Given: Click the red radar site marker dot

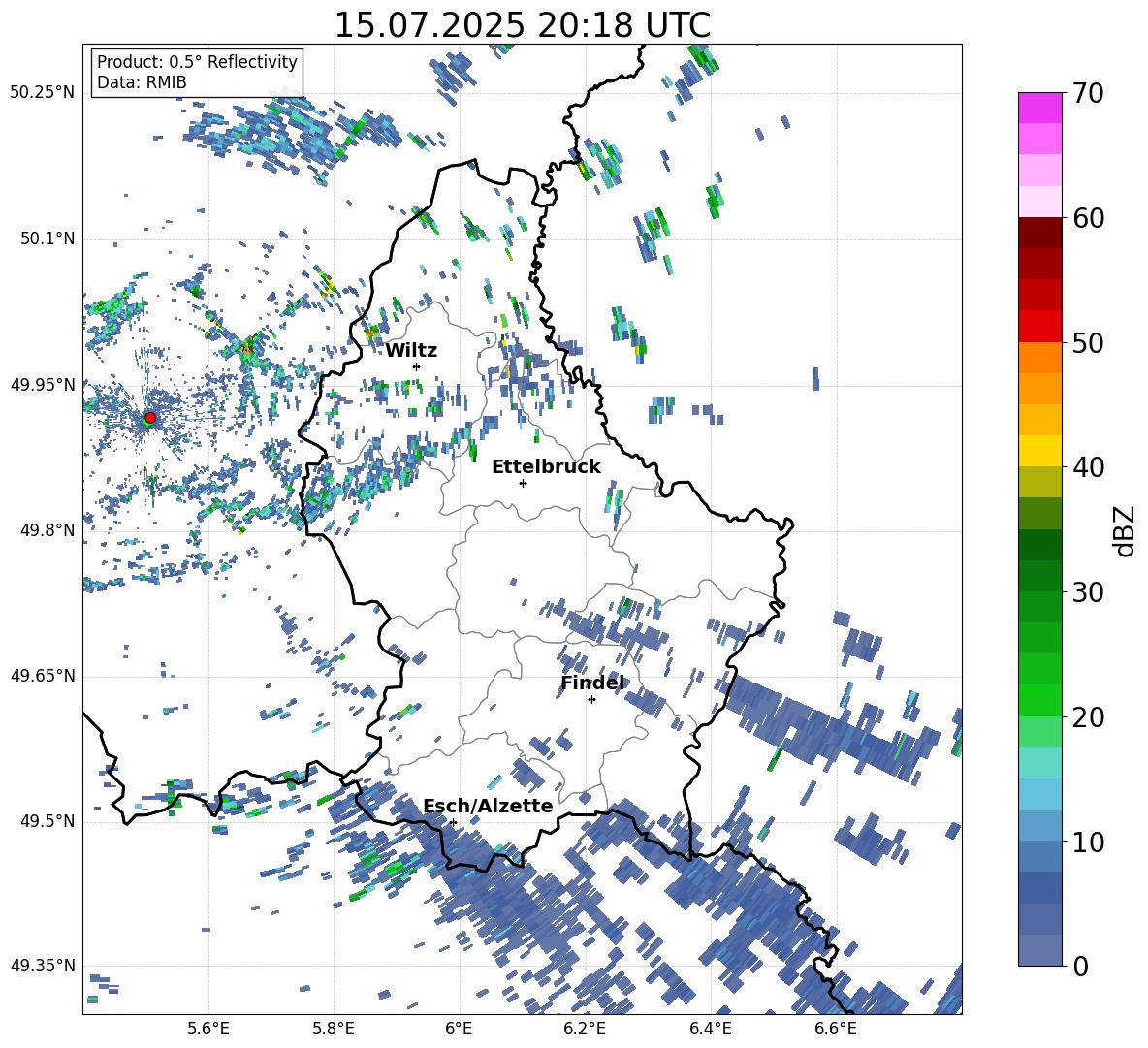Looking at the screenshot, I should coord(150,418).
